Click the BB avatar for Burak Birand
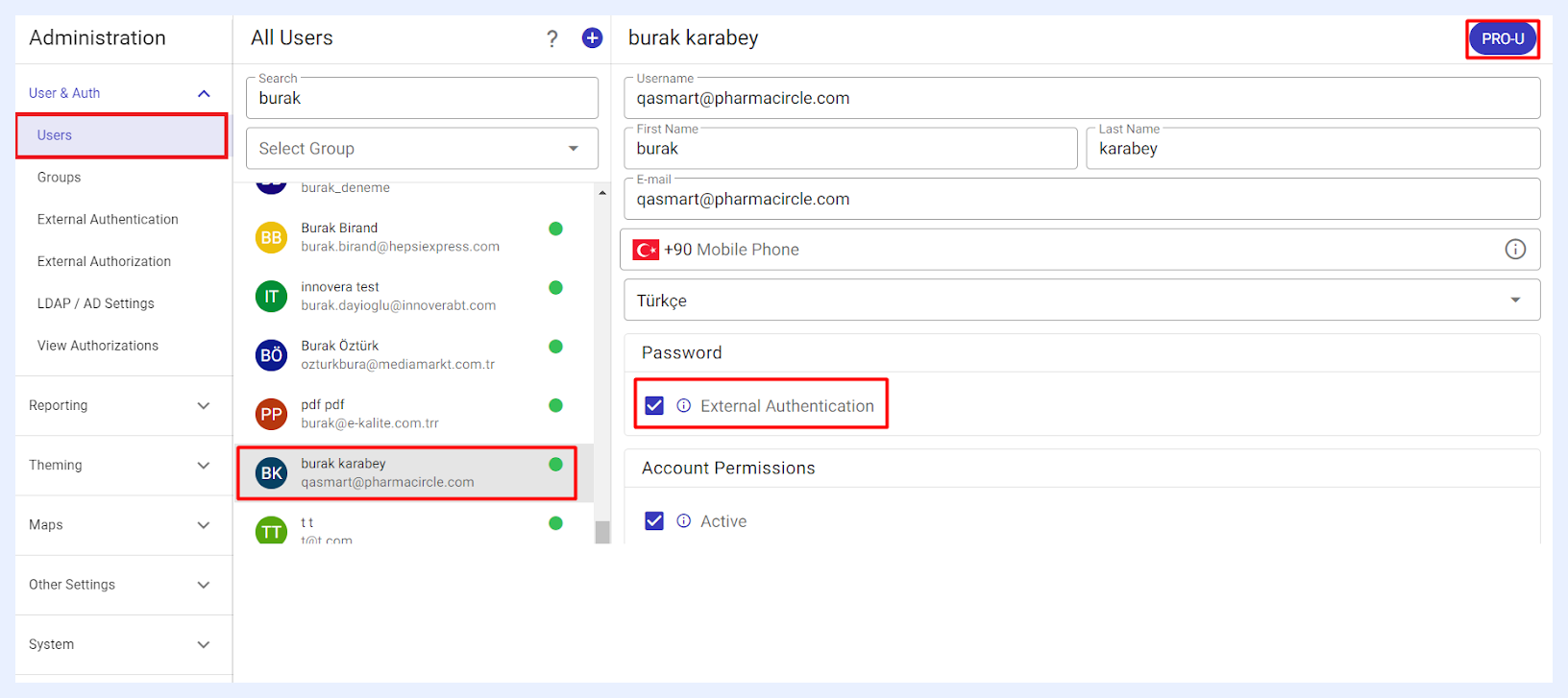This screenshot has height=698, width=1568. 271,237
